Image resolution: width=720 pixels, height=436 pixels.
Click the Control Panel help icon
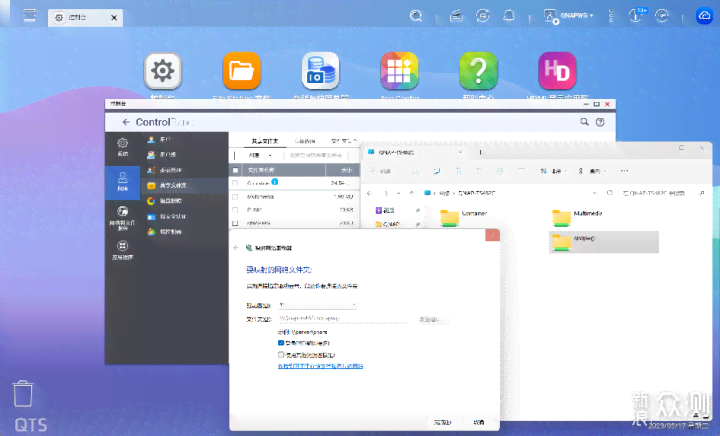pyautogui.click(x=600, y=122)
